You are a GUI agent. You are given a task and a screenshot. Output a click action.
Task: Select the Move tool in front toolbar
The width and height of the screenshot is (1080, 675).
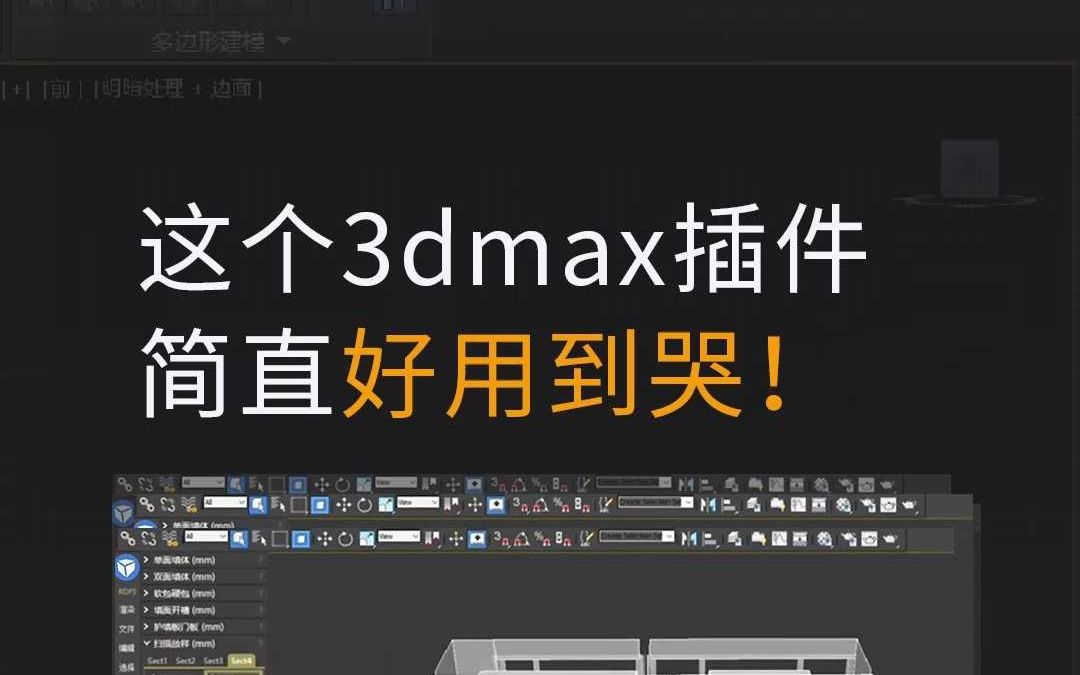324,539
